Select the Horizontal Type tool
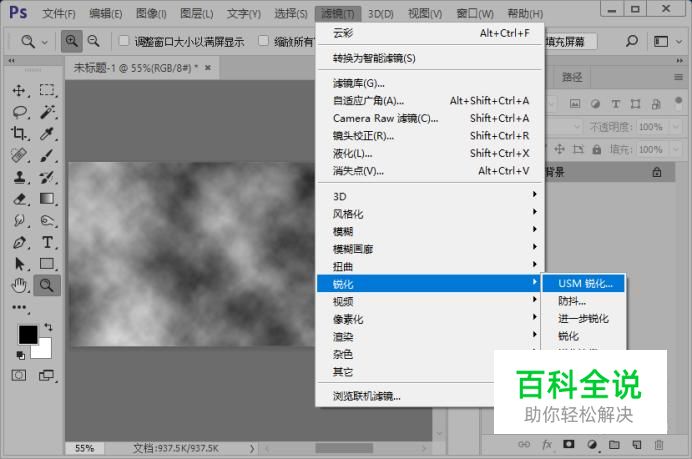Viewport: 692px width, 459px height. 47,242
